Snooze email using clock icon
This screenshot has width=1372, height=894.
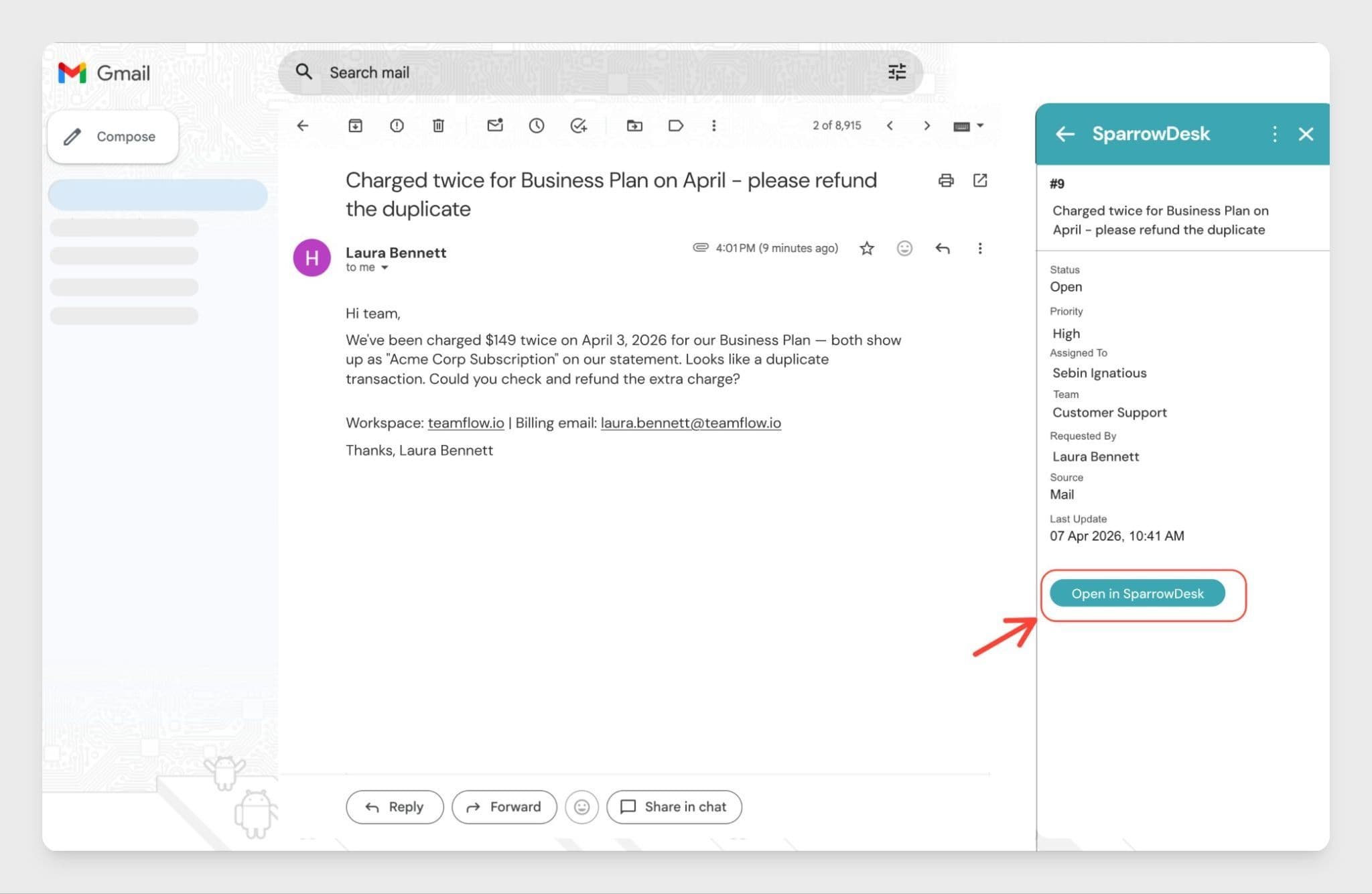[x=536, y=125]
